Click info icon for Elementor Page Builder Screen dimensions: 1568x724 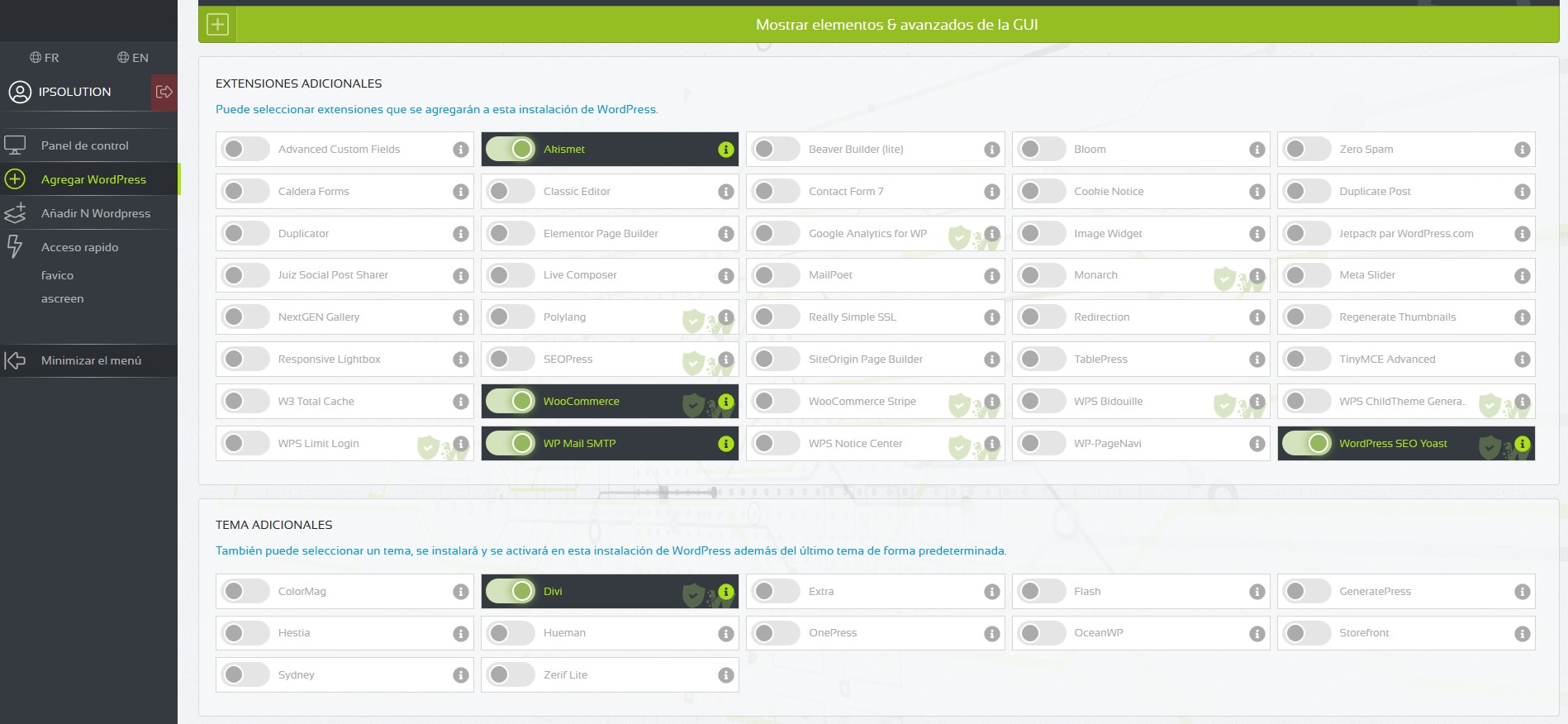pos(726,234)
